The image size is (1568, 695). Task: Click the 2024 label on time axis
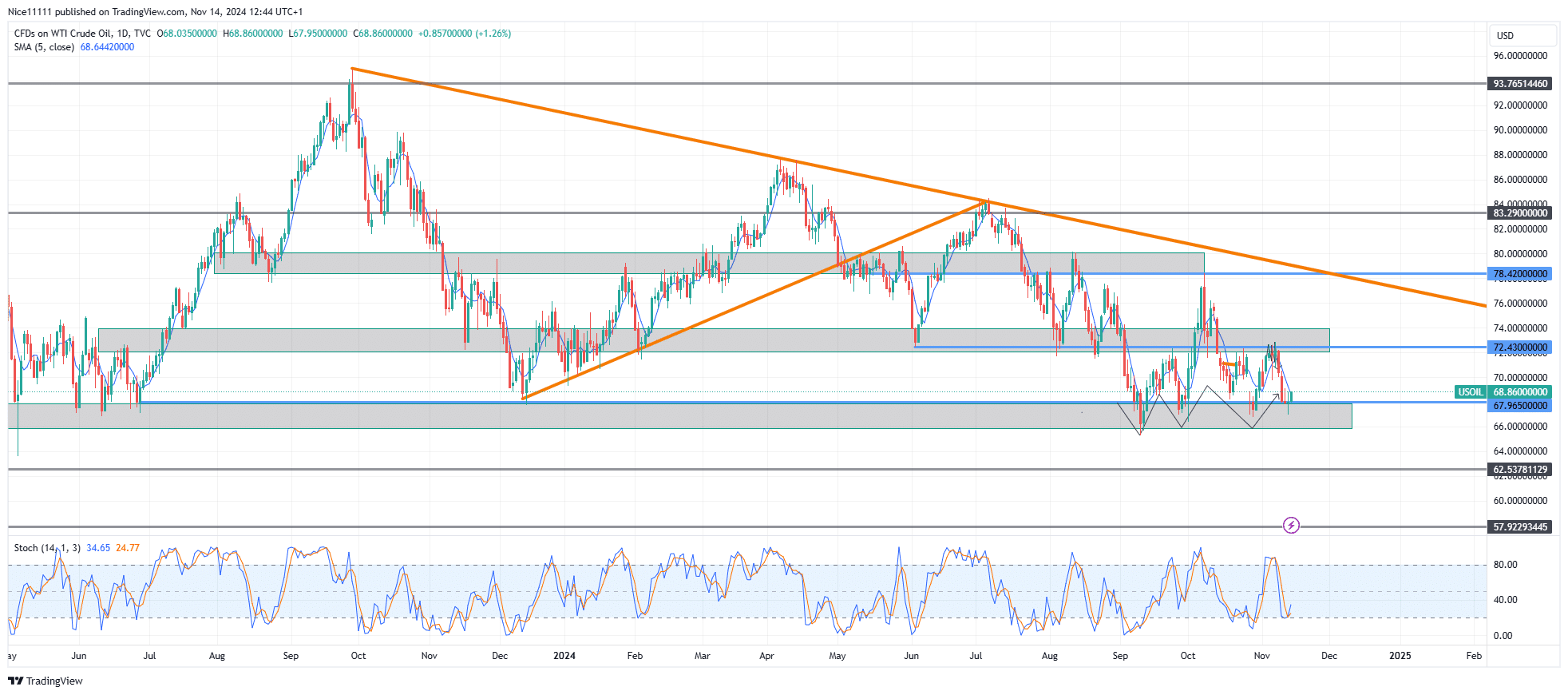[x=564, y=656]
